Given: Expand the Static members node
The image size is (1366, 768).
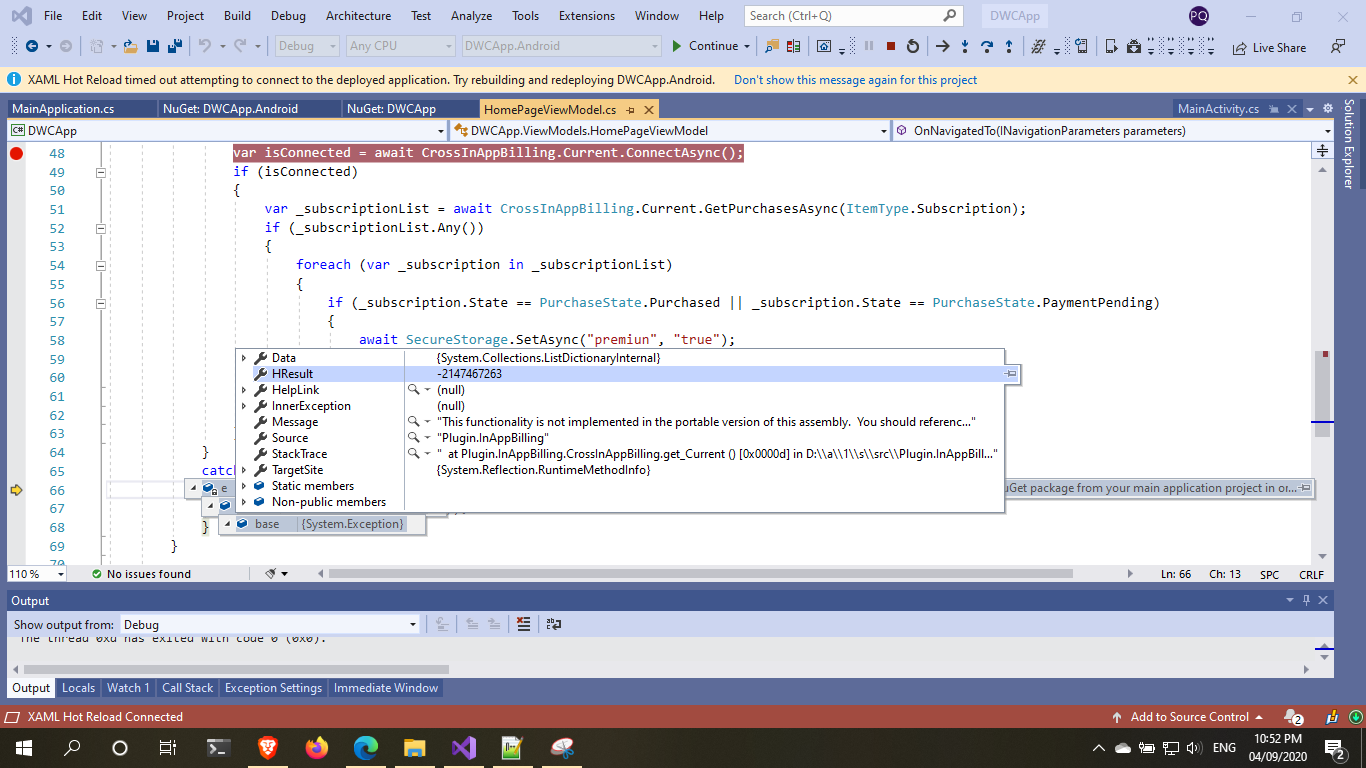Looking at the screenshot, I should point(244,486).
